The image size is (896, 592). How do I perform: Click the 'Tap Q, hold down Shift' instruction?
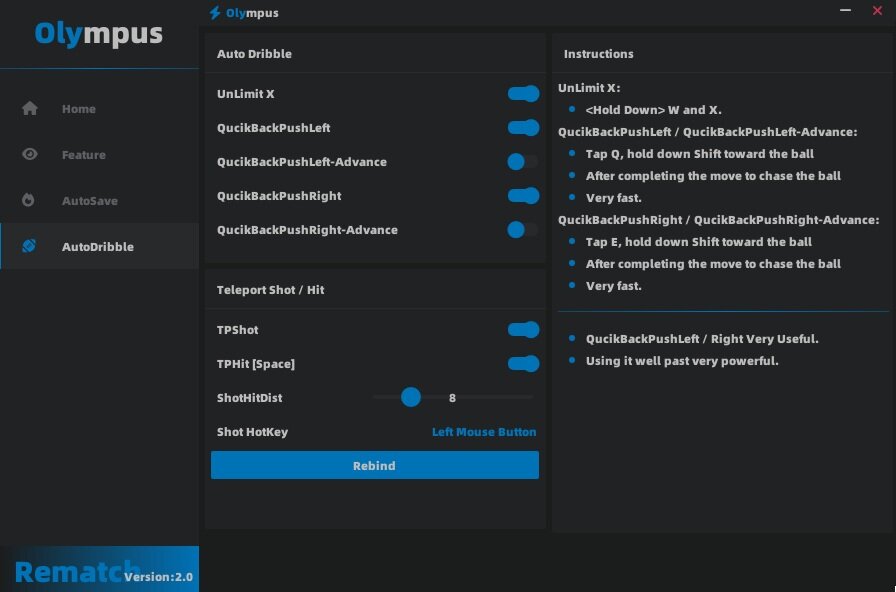pyautogui.click(x=700, y=154)
